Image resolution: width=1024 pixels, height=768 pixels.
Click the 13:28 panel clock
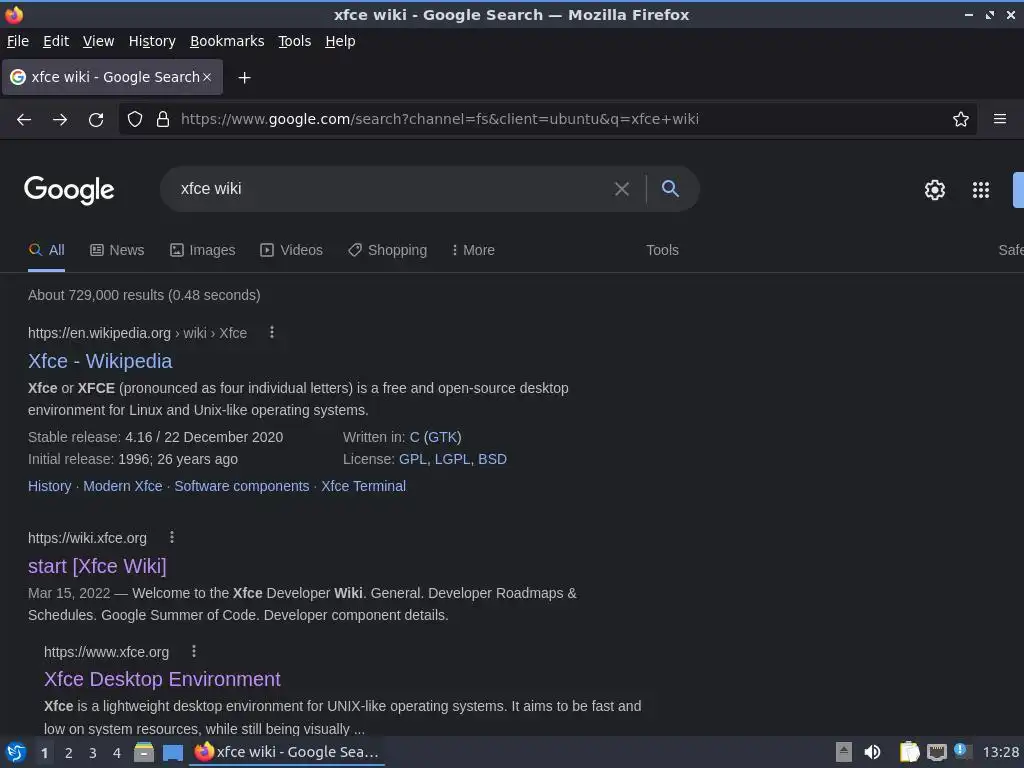(x=1000, y=752)
